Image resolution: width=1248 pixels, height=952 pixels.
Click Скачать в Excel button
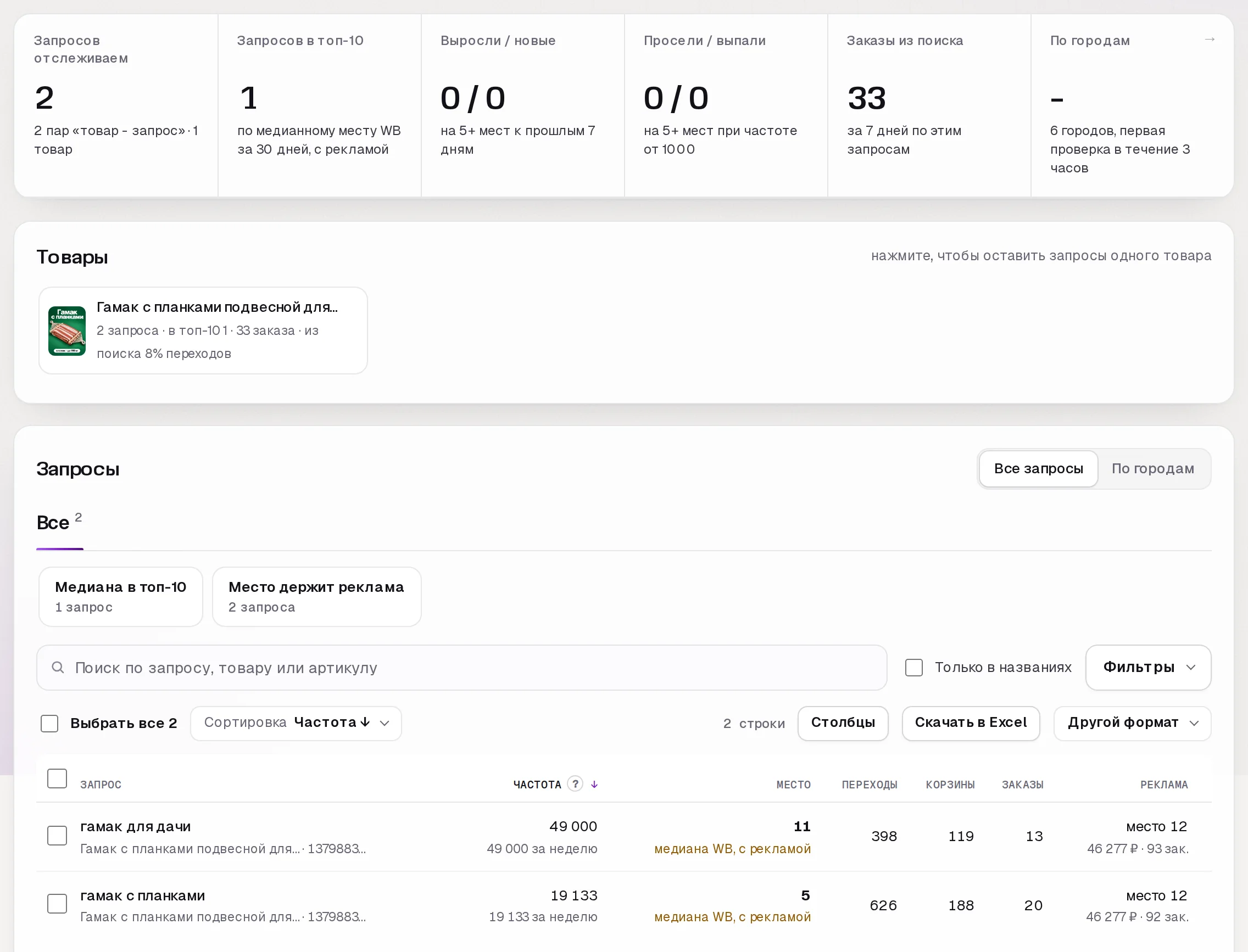tap(971, 723)
